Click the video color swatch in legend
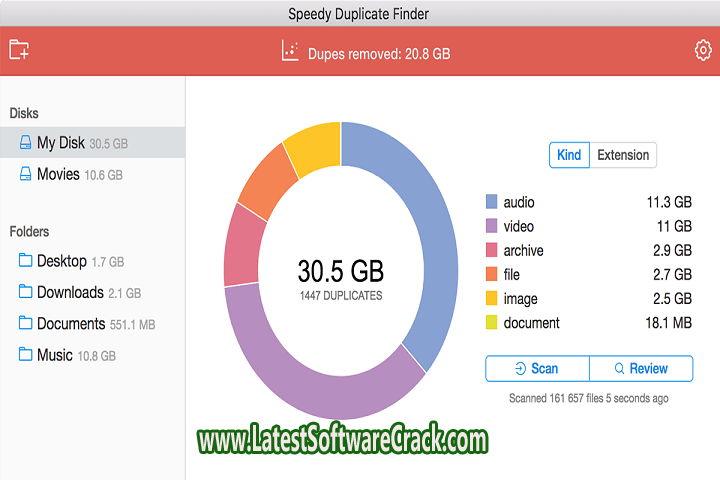Image resolution: width=720 pixels, height=480 pixels. click(491, 226)
